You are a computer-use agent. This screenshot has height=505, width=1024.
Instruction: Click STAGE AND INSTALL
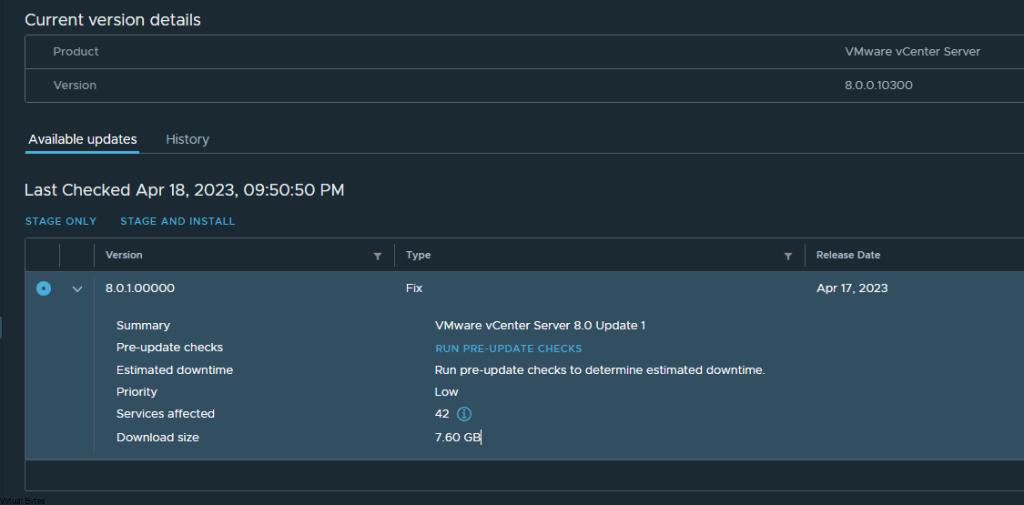[178, 221]
